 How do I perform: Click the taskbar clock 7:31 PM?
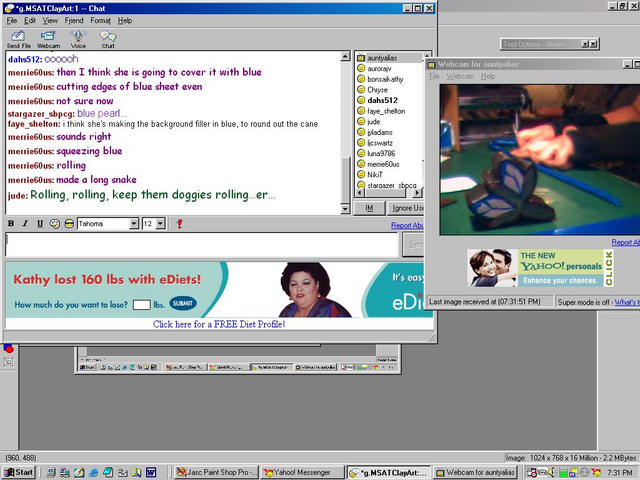tap(620, 473)
